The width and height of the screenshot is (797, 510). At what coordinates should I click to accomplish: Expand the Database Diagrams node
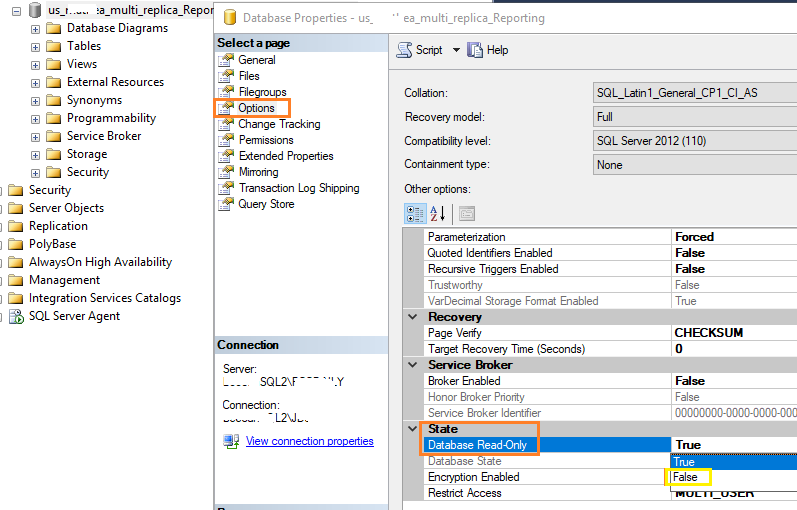click(x=35, y=29)
